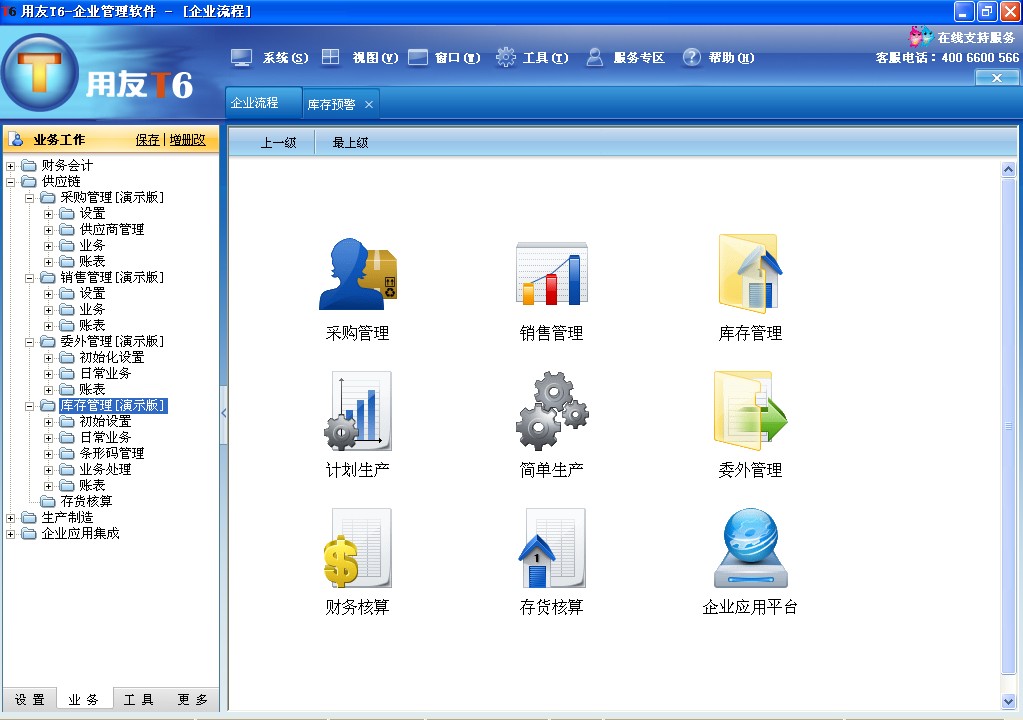Image resolution: width=1023 pixels, height=720 pixels.
Task: Expand the 供应商管理 tree node
Action: pyautogui.click(x=48, y=230)
